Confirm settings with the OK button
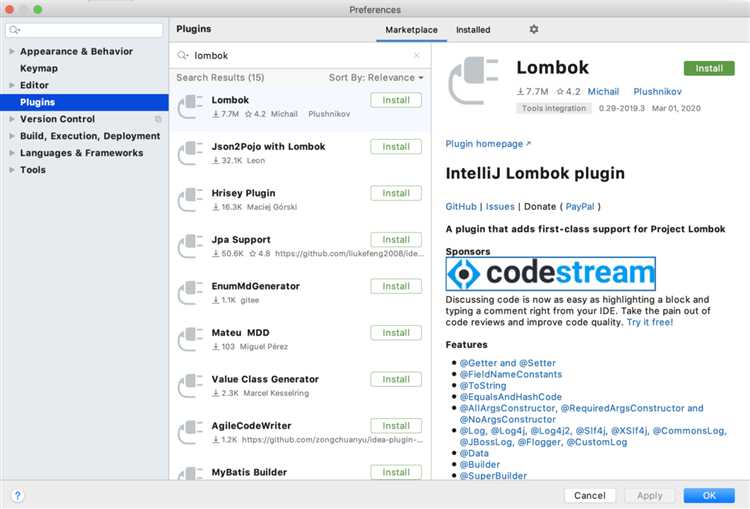 click(709, 495)
